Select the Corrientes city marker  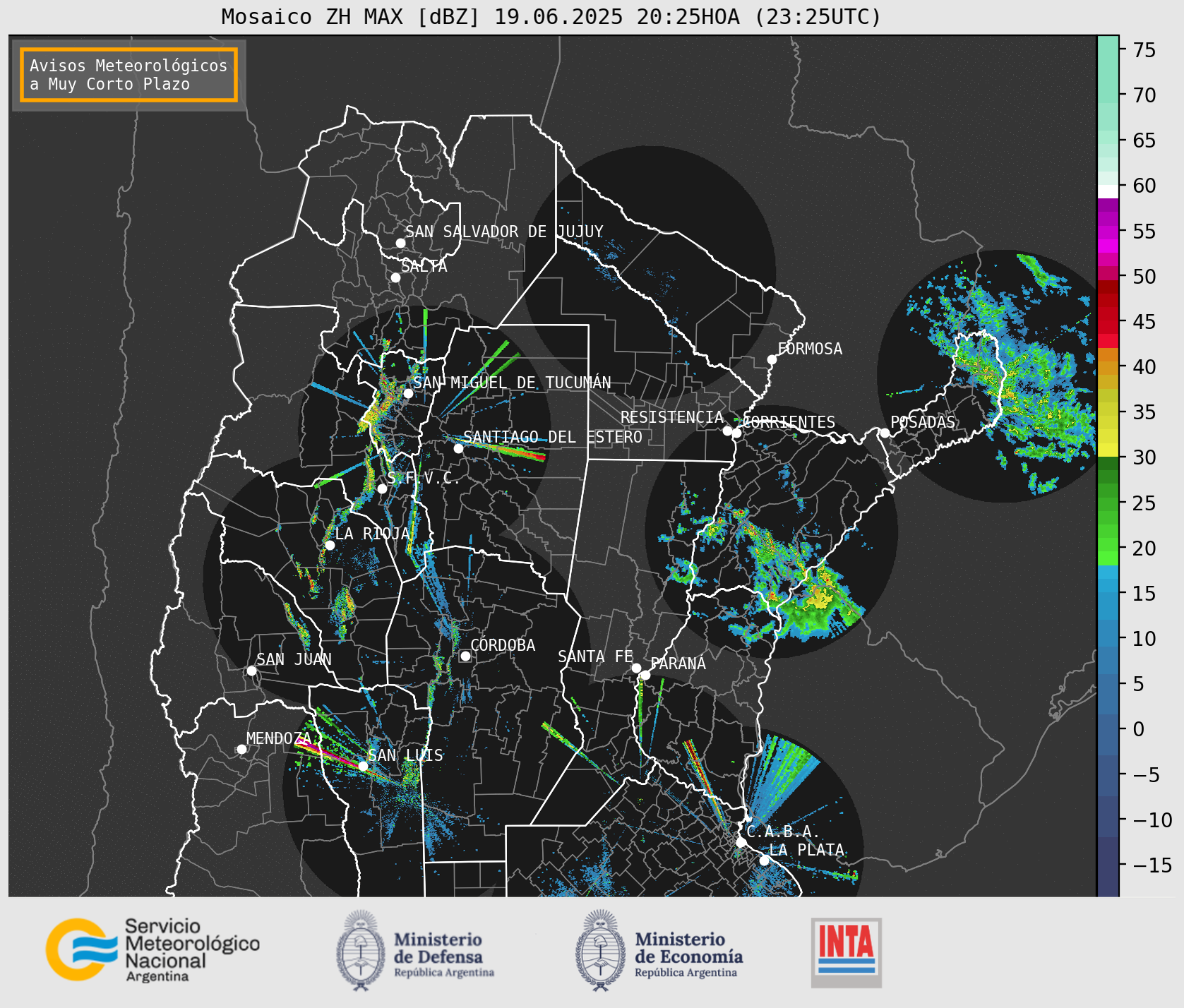pyautogui.click(x=736, y=433)
